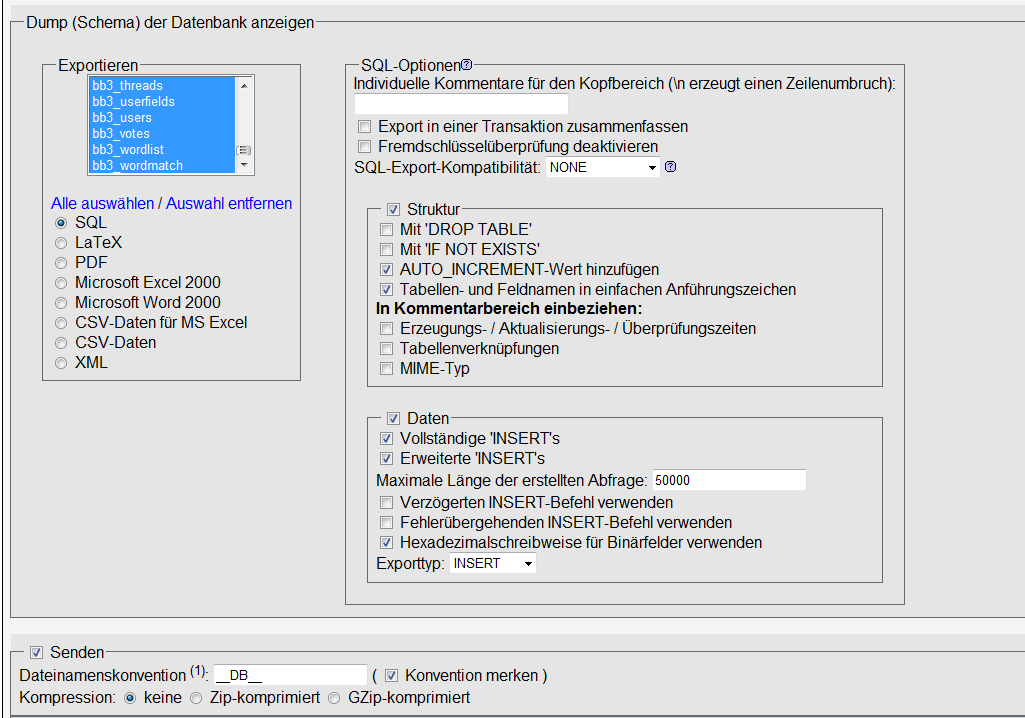
Task: Select Zip-komprimiert compression option
Action: (196, 698)
